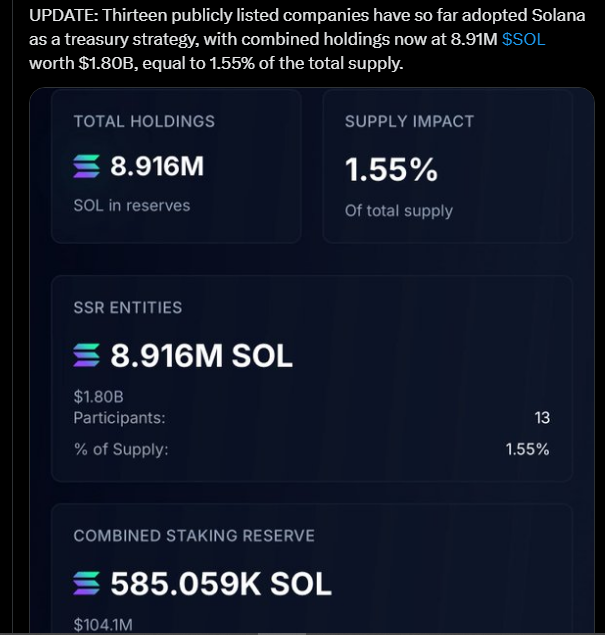Click the 8.916M SOL amount in SSR Entities
This screenshot has width=605, height=635.
pyautogui.click(x=202, y=355)
